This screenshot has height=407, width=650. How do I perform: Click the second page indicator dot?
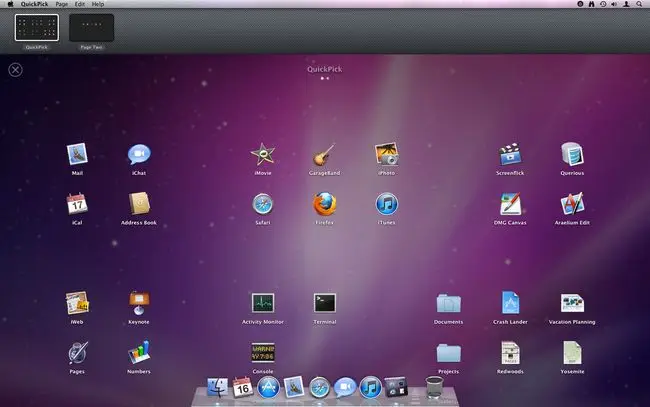point(327,78)
